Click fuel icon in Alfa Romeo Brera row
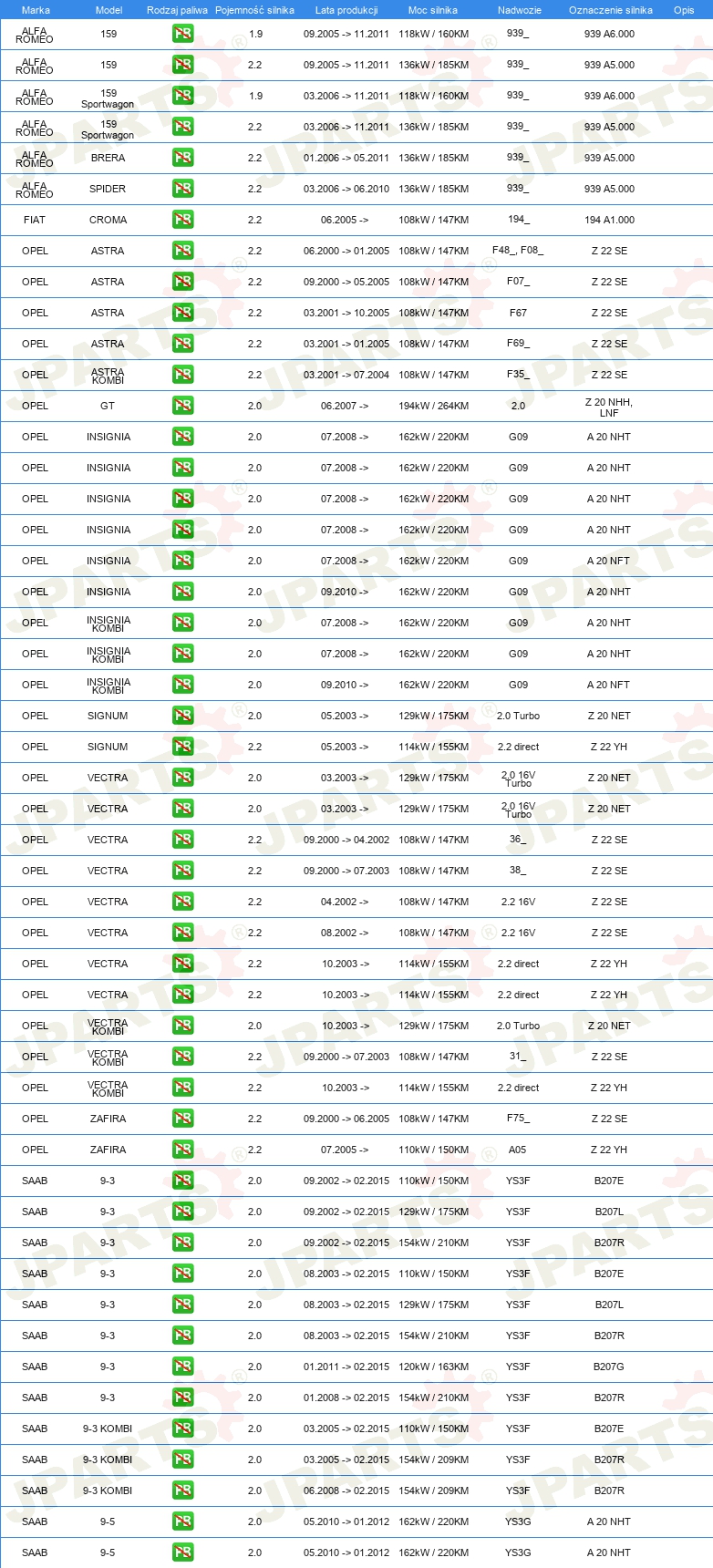 pos(182,158)
